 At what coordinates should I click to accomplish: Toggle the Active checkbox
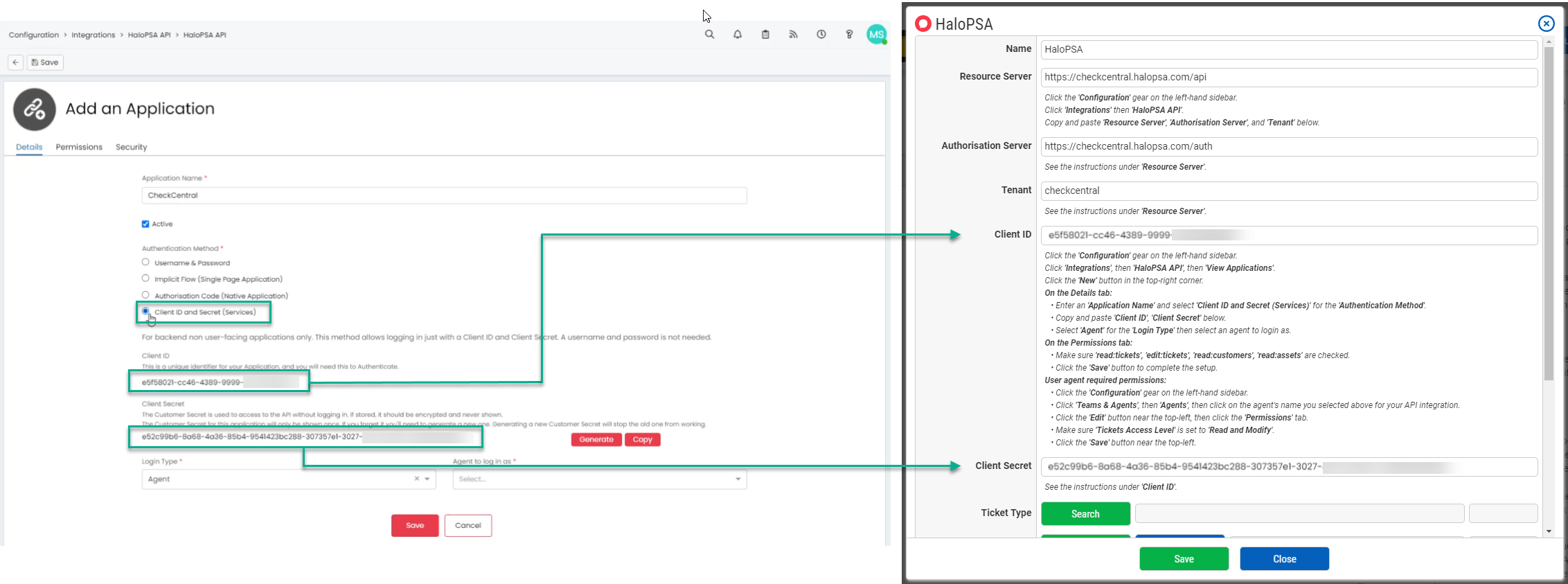[145, 224]
